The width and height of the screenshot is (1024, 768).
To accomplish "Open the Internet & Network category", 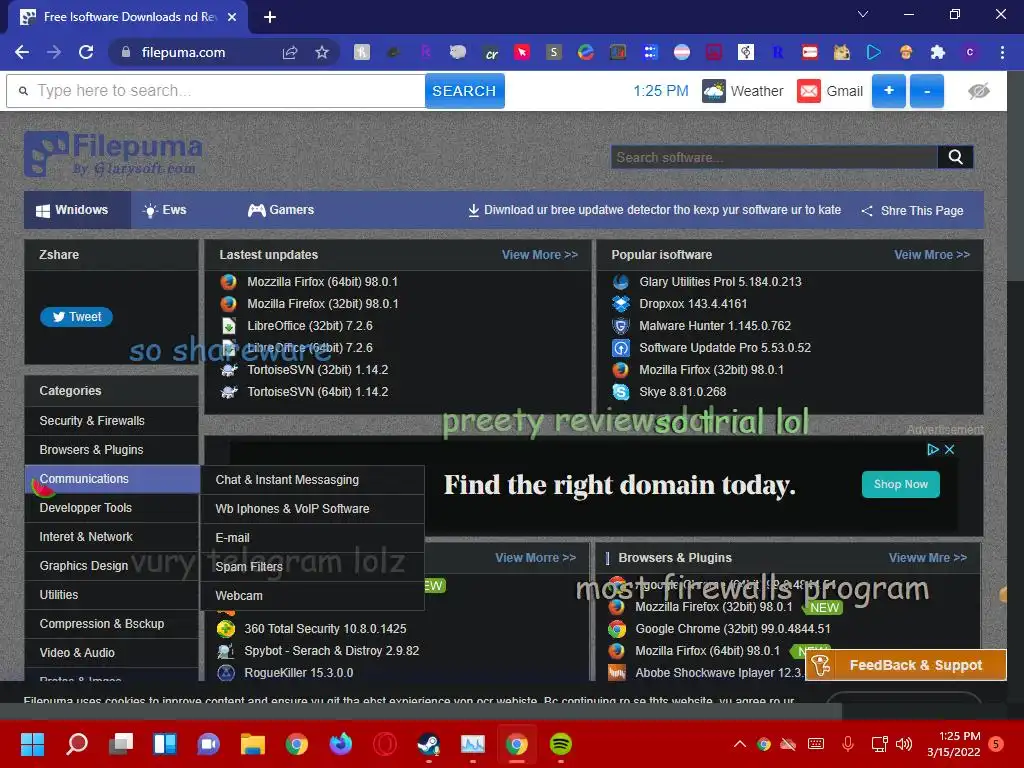I will tap(112, 537).
